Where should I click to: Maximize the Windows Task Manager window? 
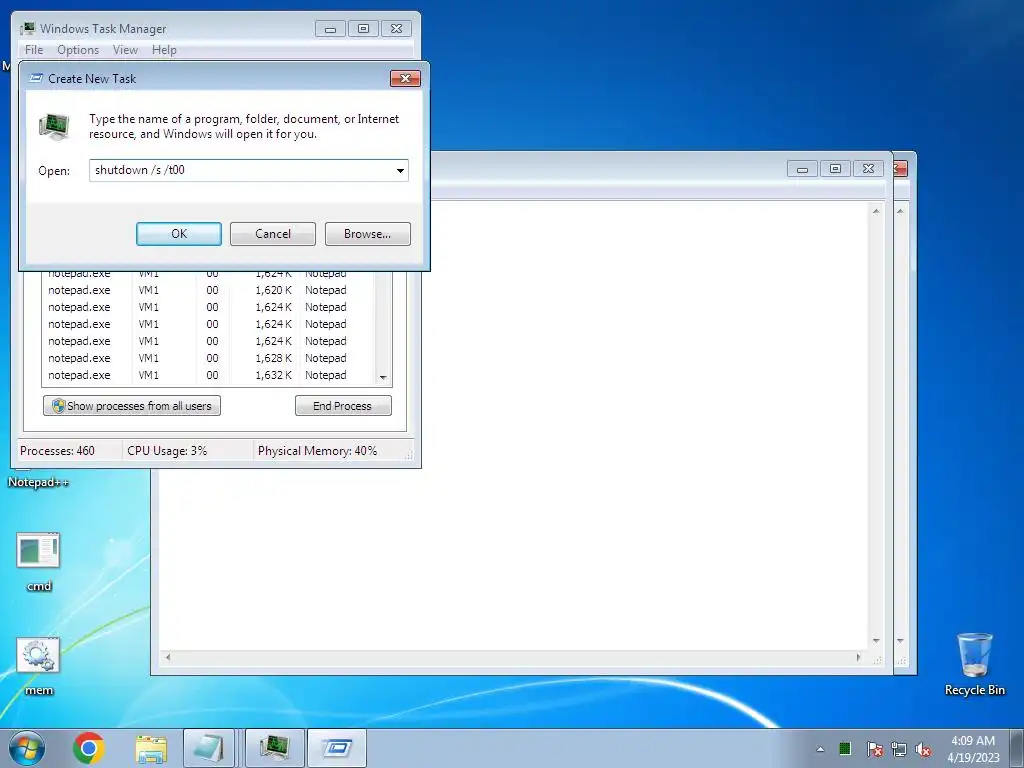[364, 29]
